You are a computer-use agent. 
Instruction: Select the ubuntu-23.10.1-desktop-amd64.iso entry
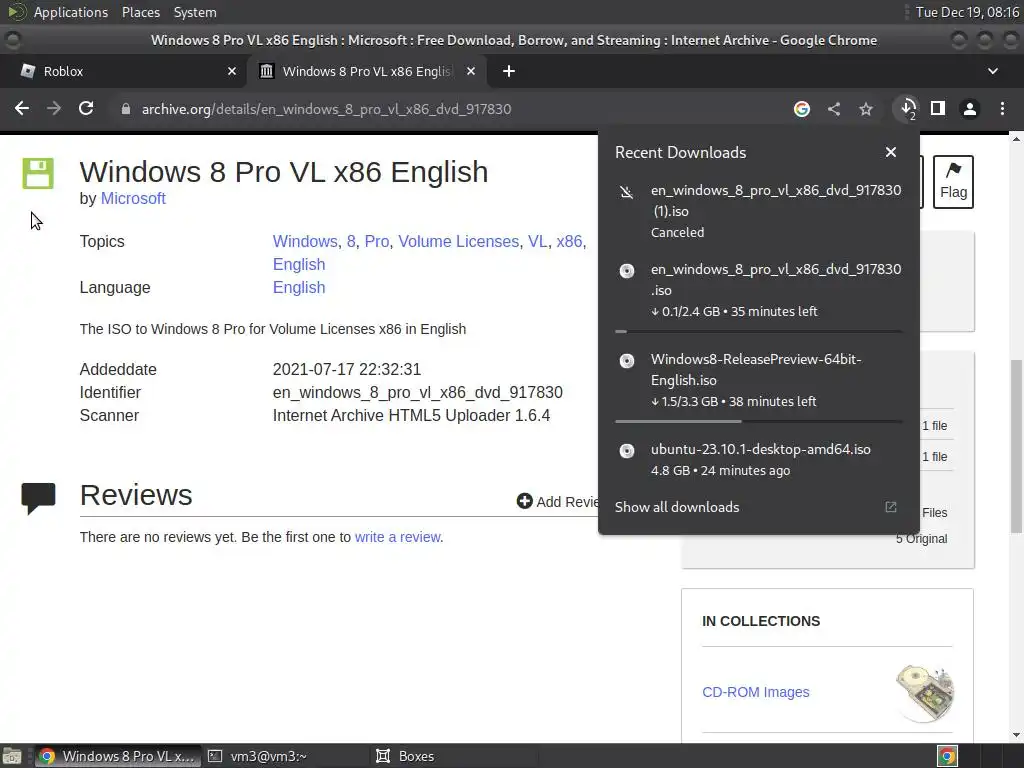[x=759, y=460]
